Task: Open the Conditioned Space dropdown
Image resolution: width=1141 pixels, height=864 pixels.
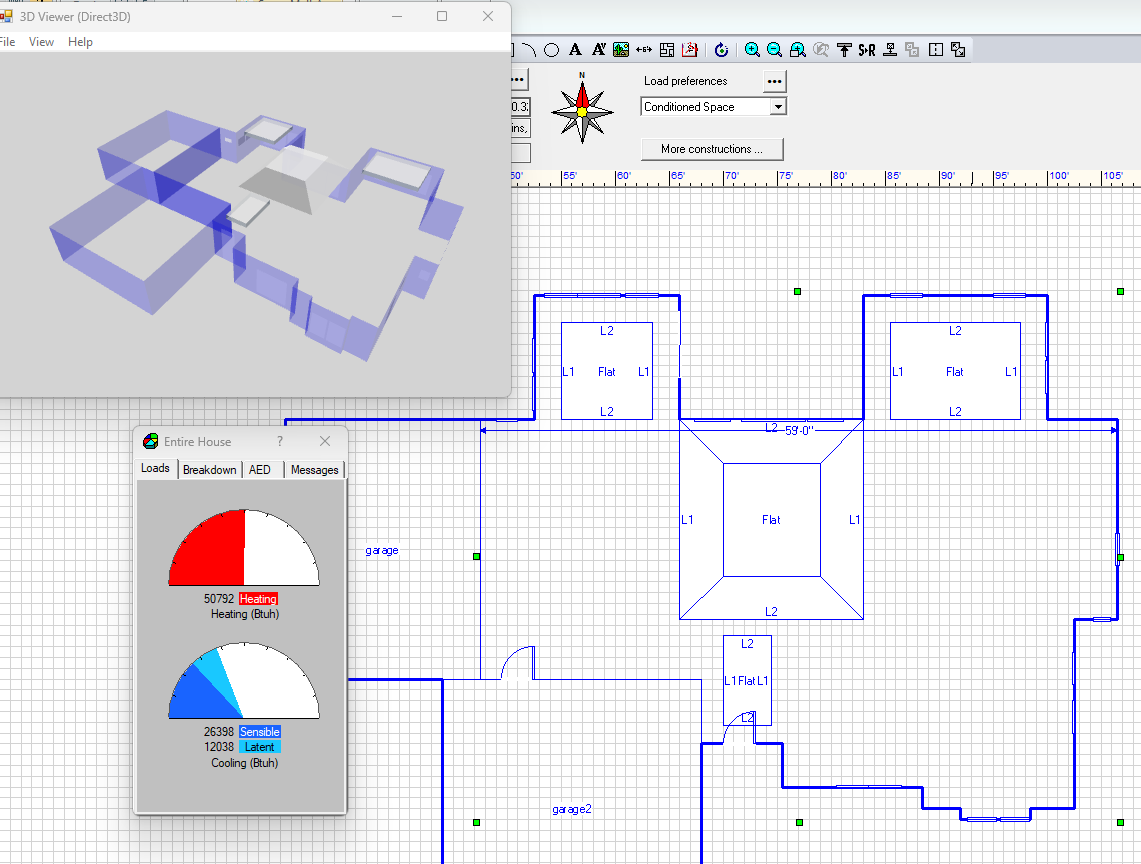Action: (x=777, y=107)
